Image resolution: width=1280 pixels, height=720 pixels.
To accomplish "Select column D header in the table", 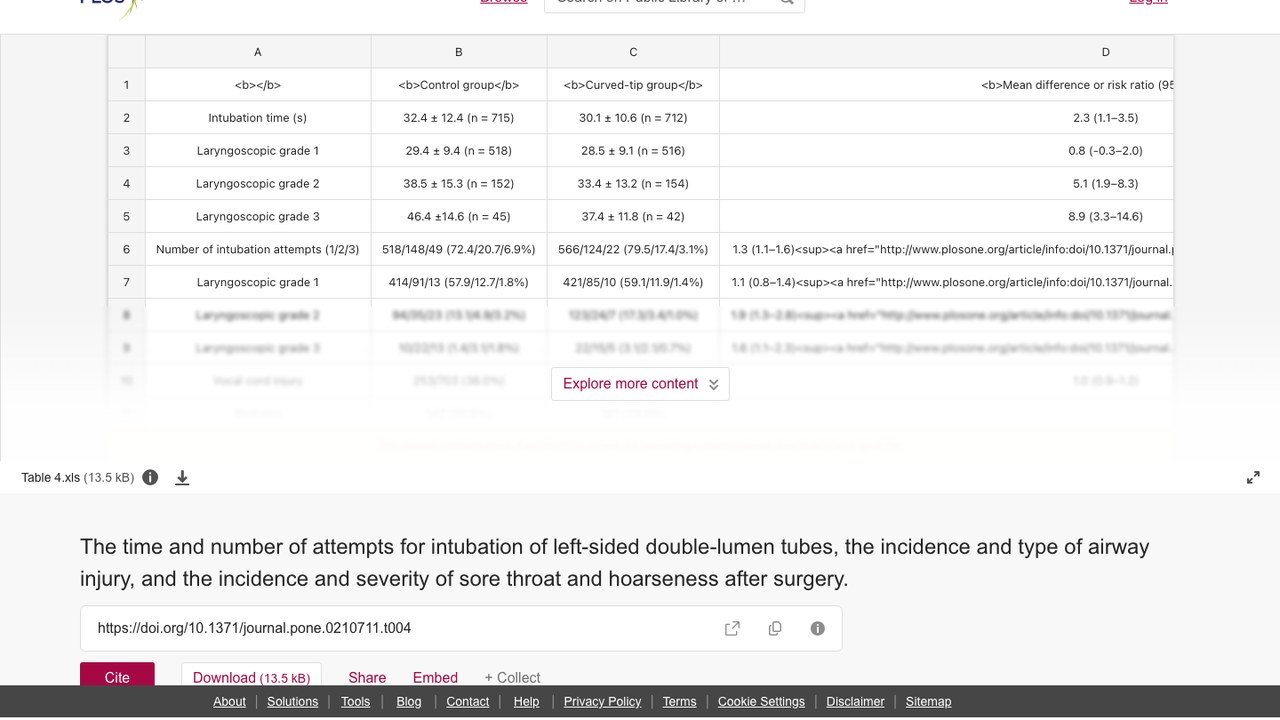I will point(946,52).
